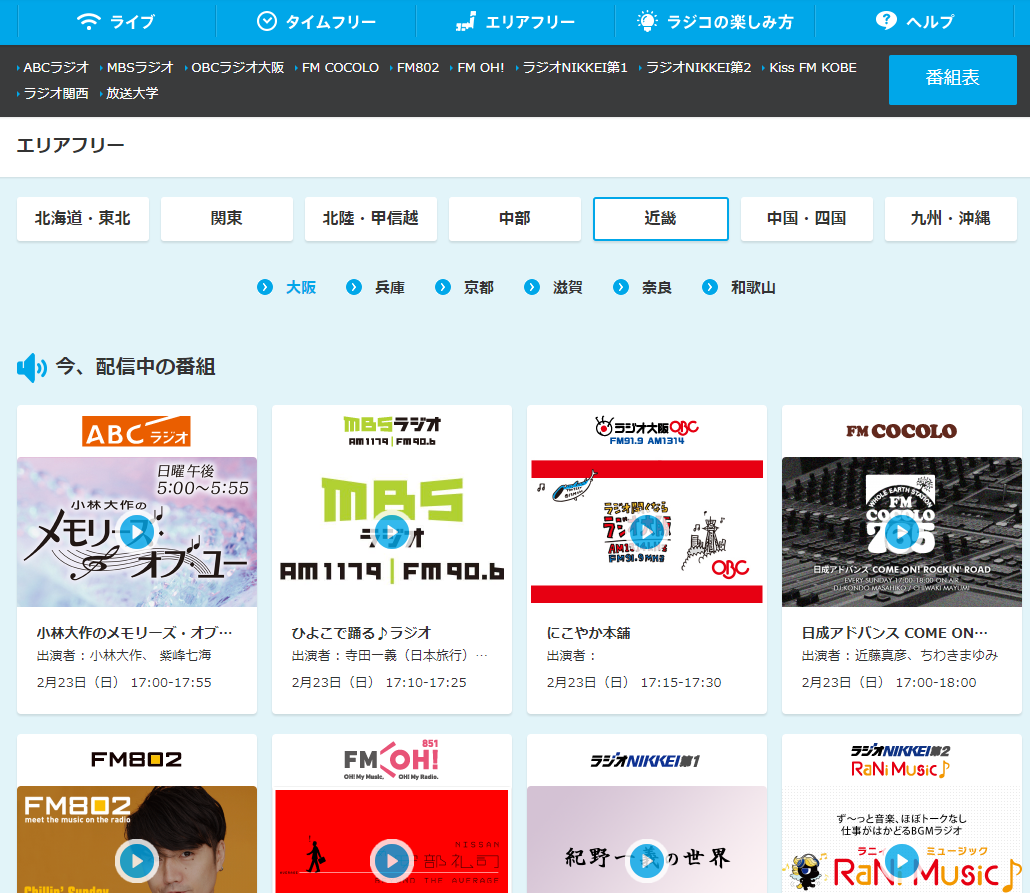This screenshot has height=893, width=1030.
Task: Click the FM802 logo on its card
Action: pyautogui.click(x=137, y=760)
